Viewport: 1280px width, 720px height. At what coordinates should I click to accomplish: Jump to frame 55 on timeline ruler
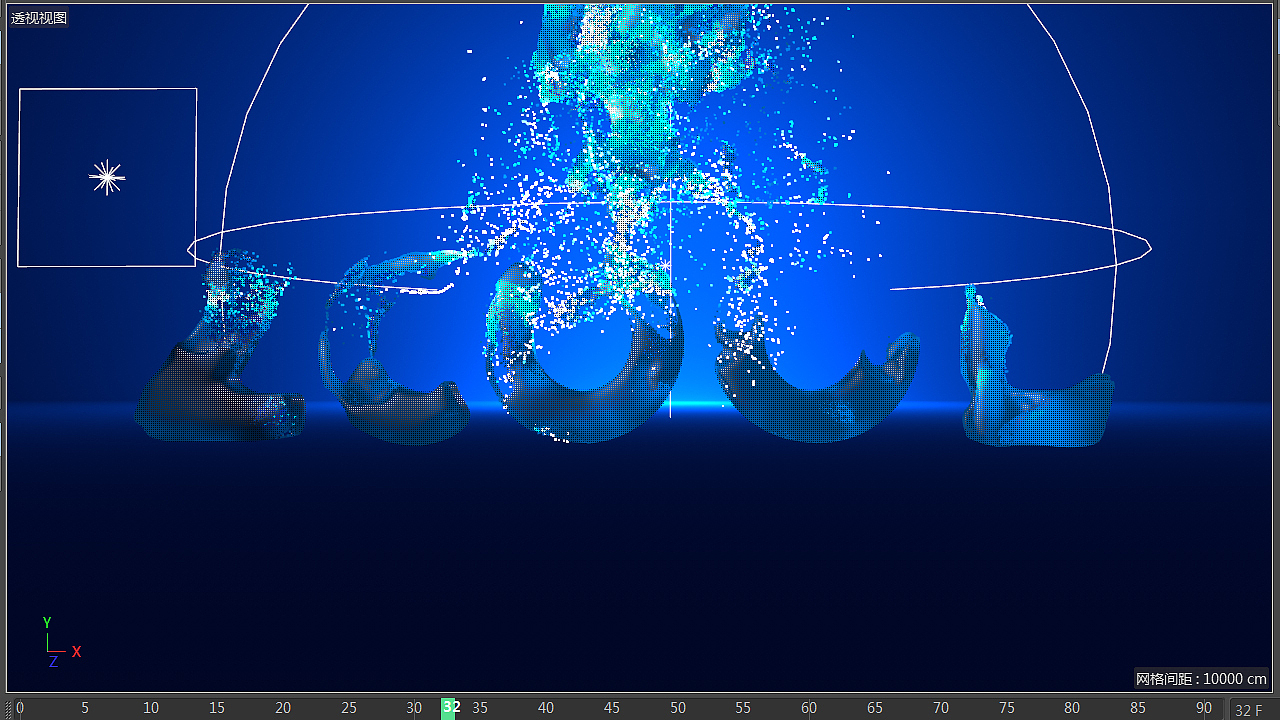pos(743,708)
